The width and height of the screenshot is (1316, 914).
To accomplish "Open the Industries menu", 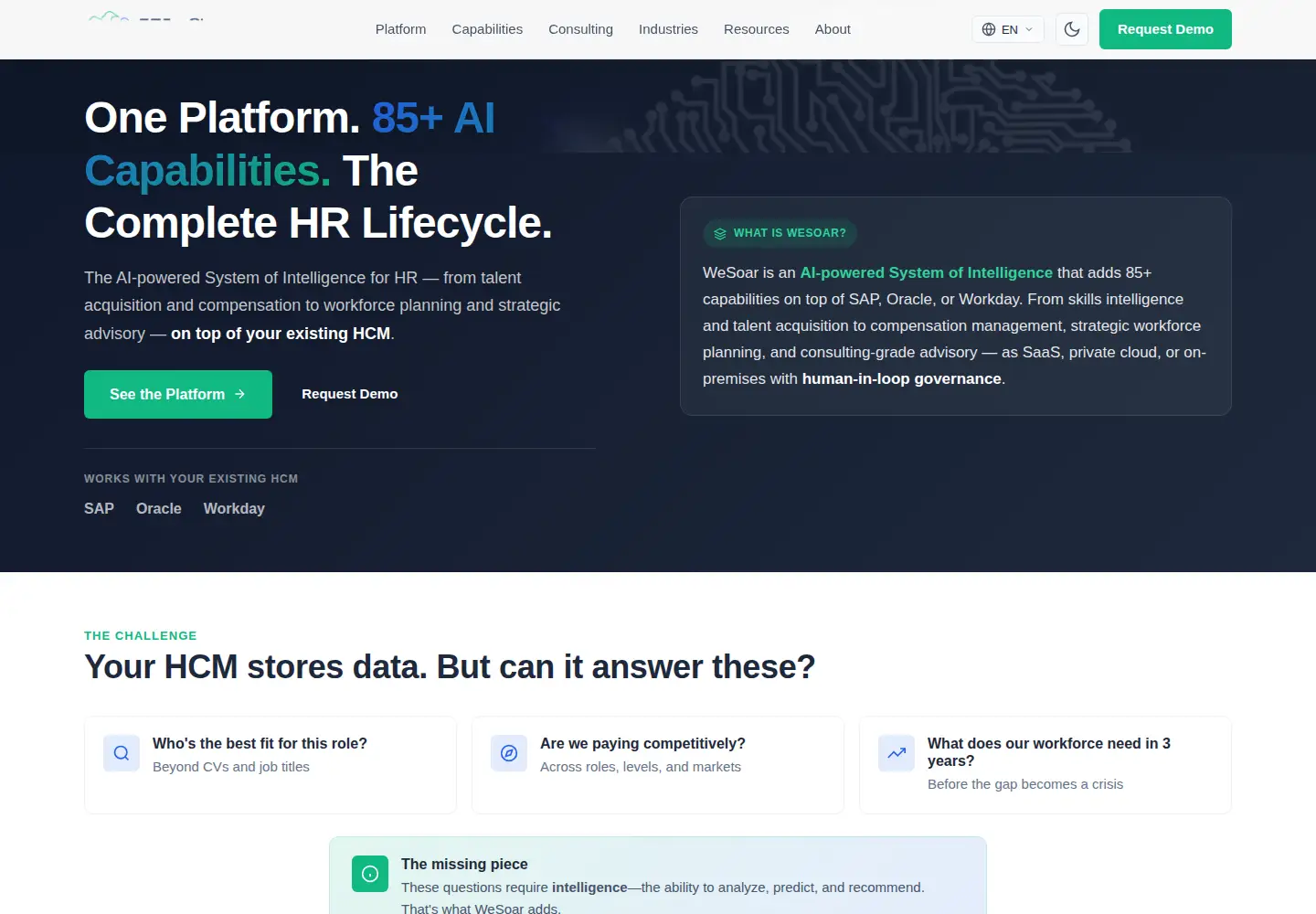I will [668, 29].
